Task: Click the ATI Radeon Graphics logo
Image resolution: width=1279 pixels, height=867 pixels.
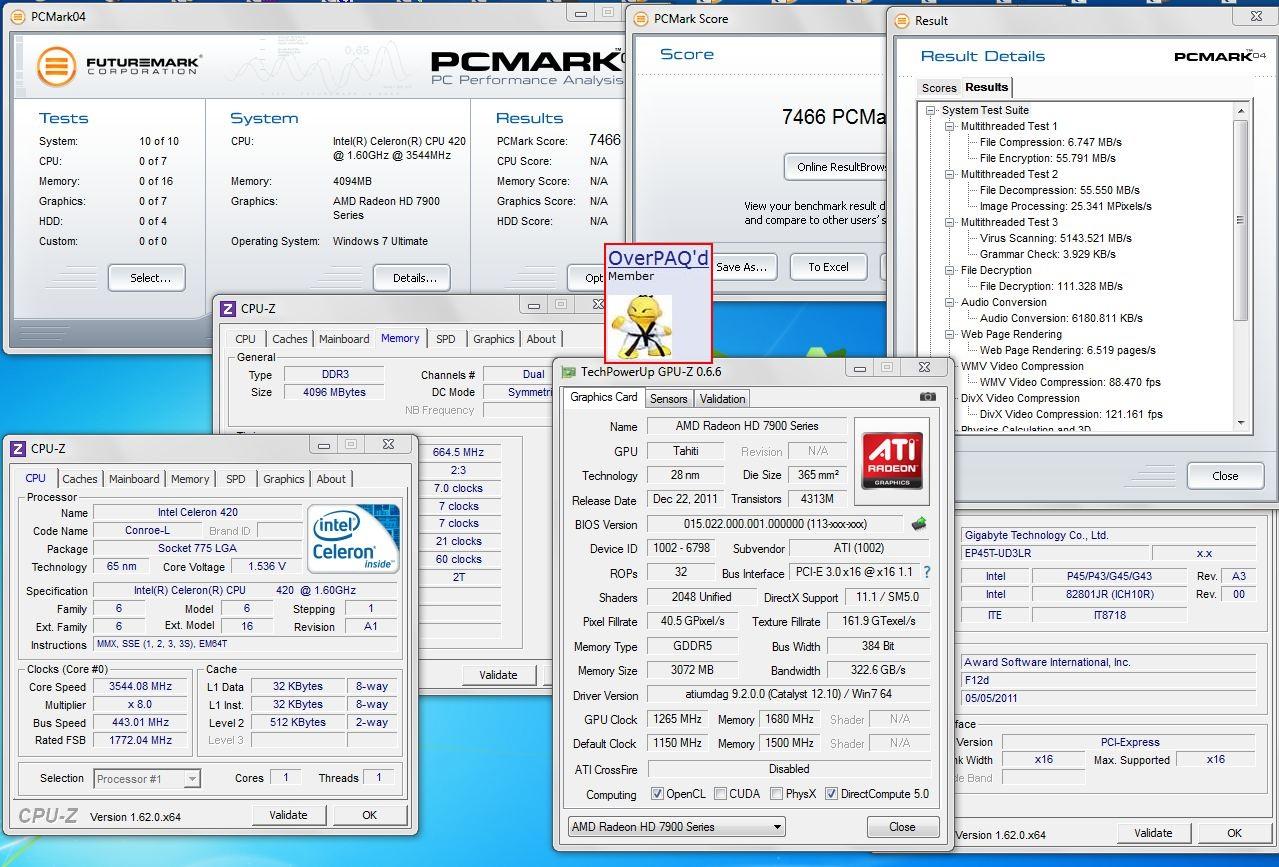Action: click(x=892, y=461)
